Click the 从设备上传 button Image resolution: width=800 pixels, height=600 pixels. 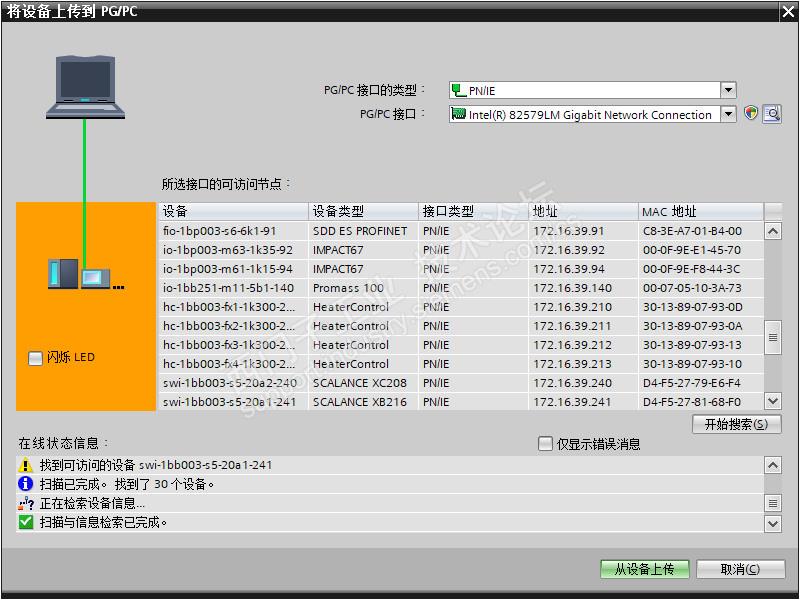tap(644, 569)
